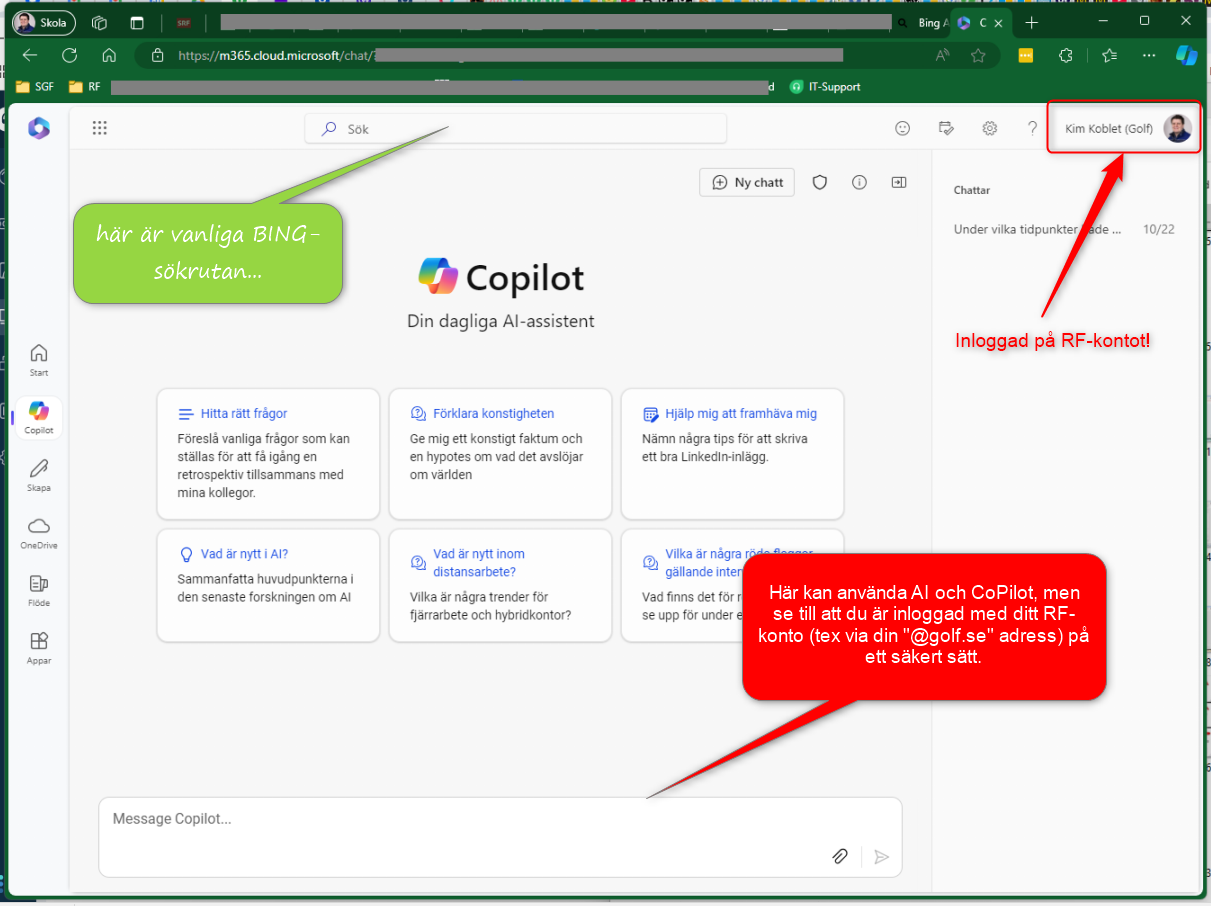Image resolution: width=1211 pixels, height=906 pixels.
Task: Open the Favorites list icon
Action: click(1108, 55)
